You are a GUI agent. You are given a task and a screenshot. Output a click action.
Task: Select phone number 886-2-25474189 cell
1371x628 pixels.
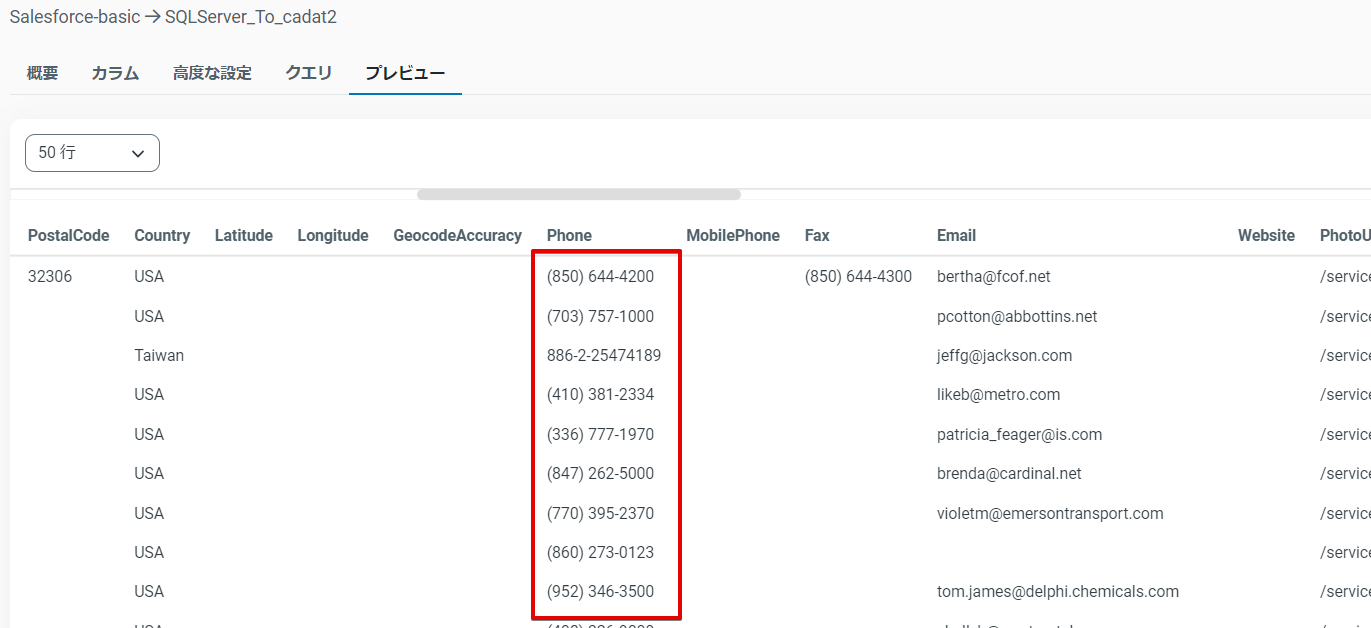(x=603, y=356)
